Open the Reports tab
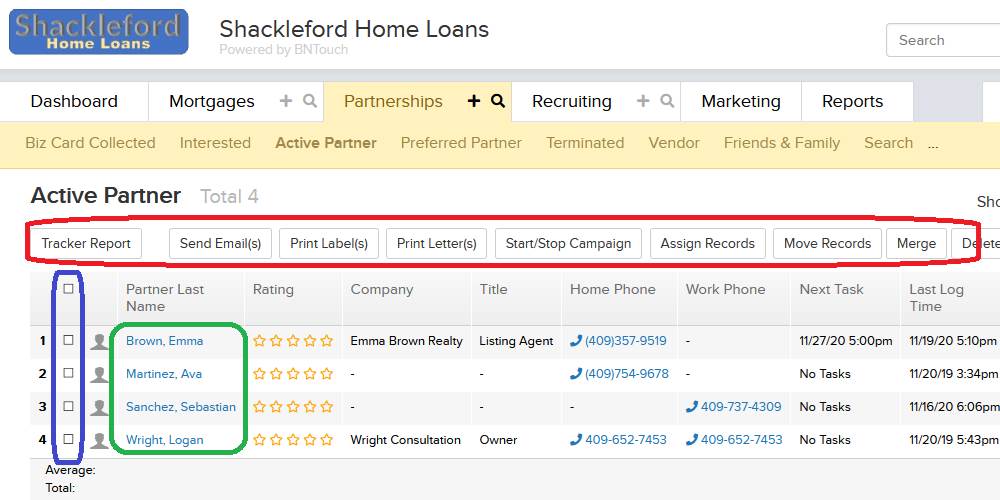Screen dimensions: 1000x500 coord(853,101)
